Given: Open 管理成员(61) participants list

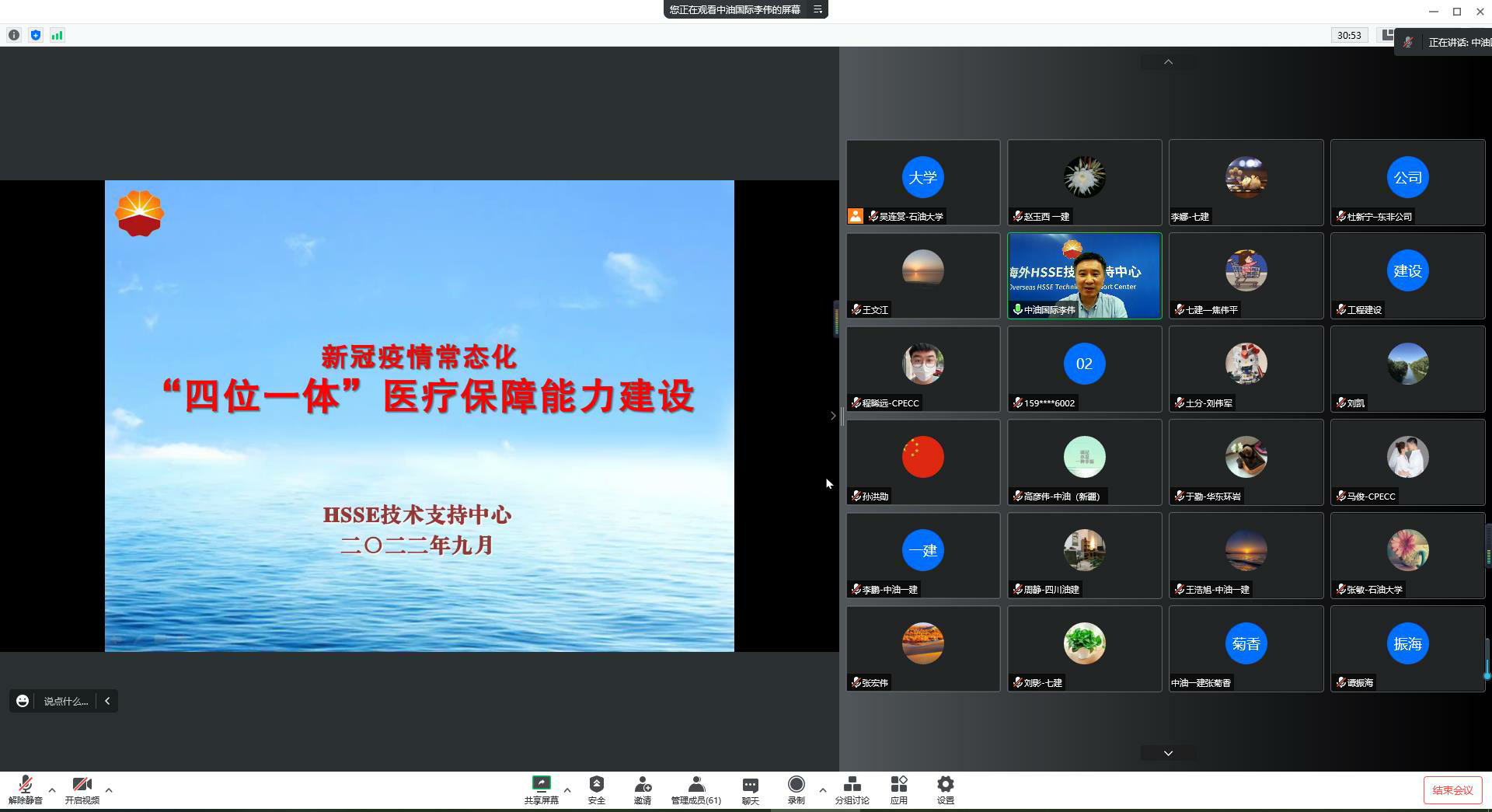Looking at the screenshot, I should [695, 789].
